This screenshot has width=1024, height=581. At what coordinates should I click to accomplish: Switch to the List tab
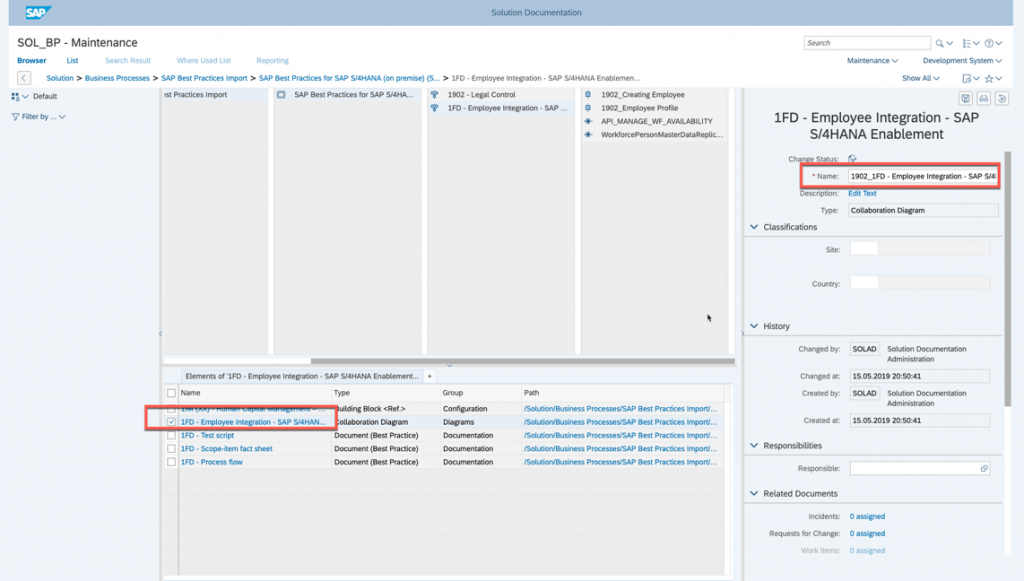point(72,61)
